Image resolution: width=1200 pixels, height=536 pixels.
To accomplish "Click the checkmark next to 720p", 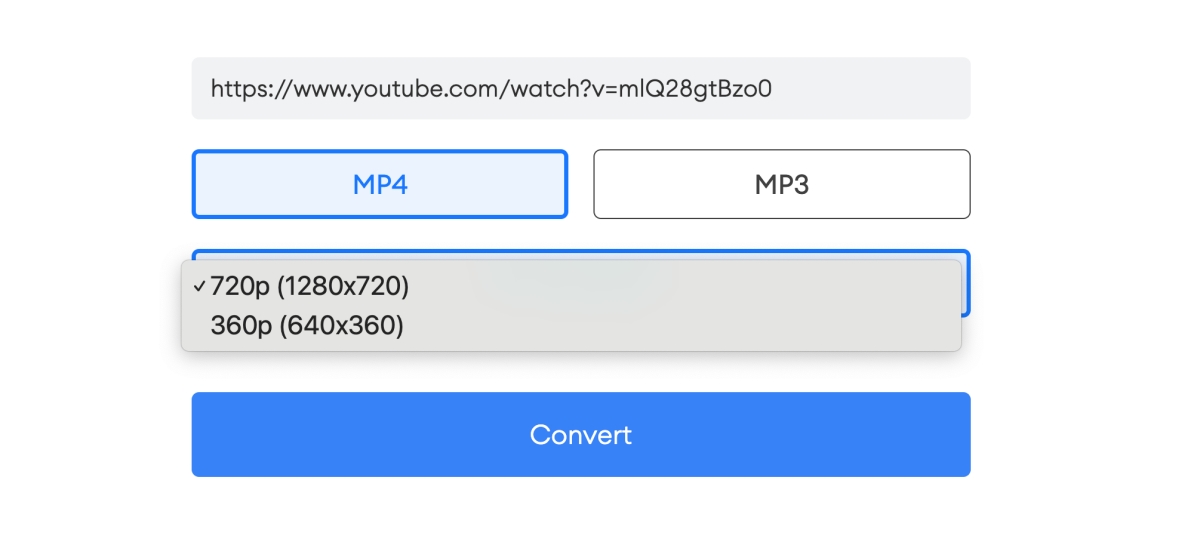I will (x=200, y=286).
